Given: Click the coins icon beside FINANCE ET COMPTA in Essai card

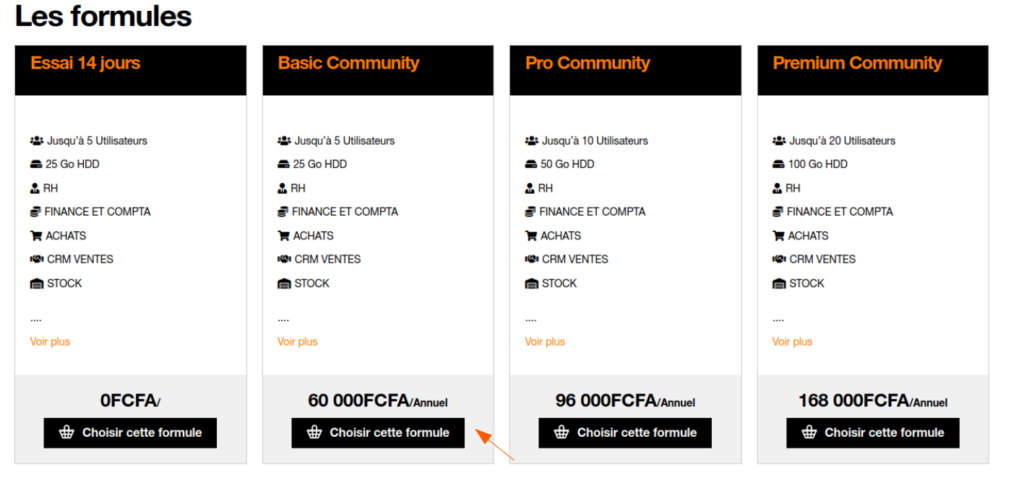Looking at the screenshot, I should pyautogui.click(x=36, y=212).
